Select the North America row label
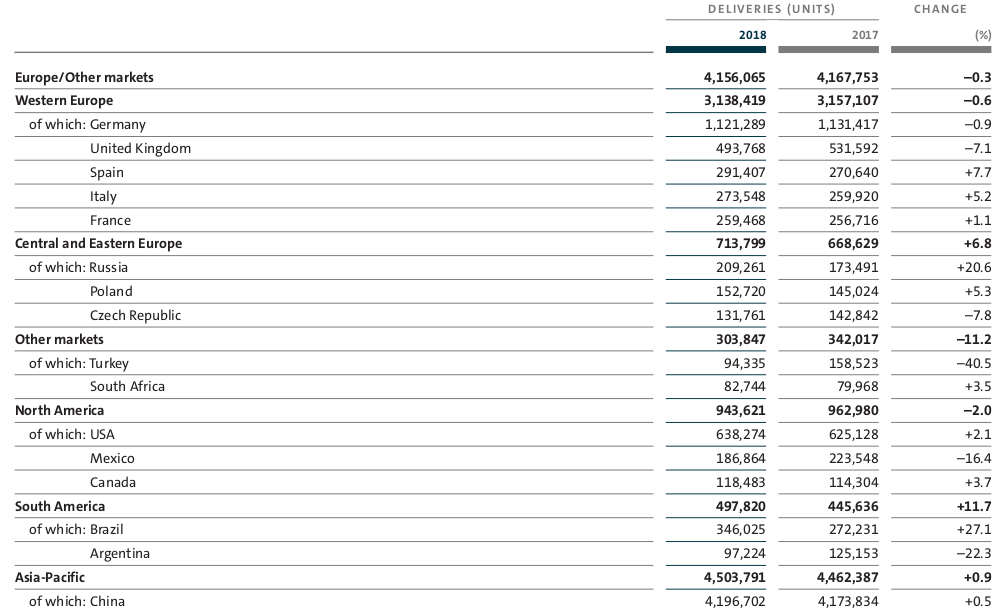 59,410
